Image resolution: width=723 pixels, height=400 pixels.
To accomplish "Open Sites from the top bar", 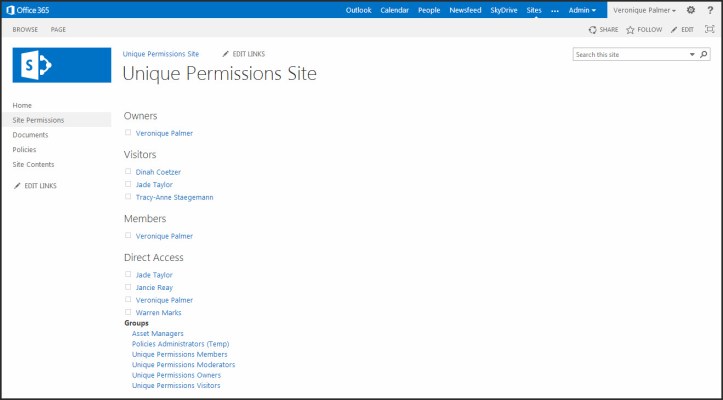I will tap(534, 10).
